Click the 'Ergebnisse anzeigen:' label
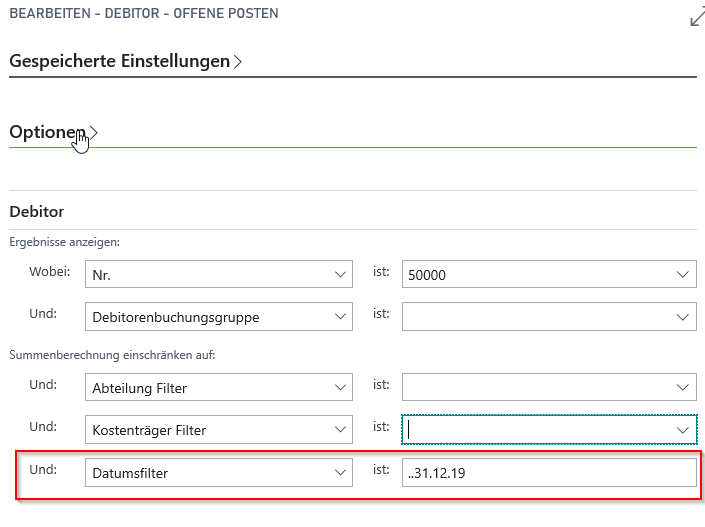The width and height of the screenshot is (705, 527). tap(65, 242)
